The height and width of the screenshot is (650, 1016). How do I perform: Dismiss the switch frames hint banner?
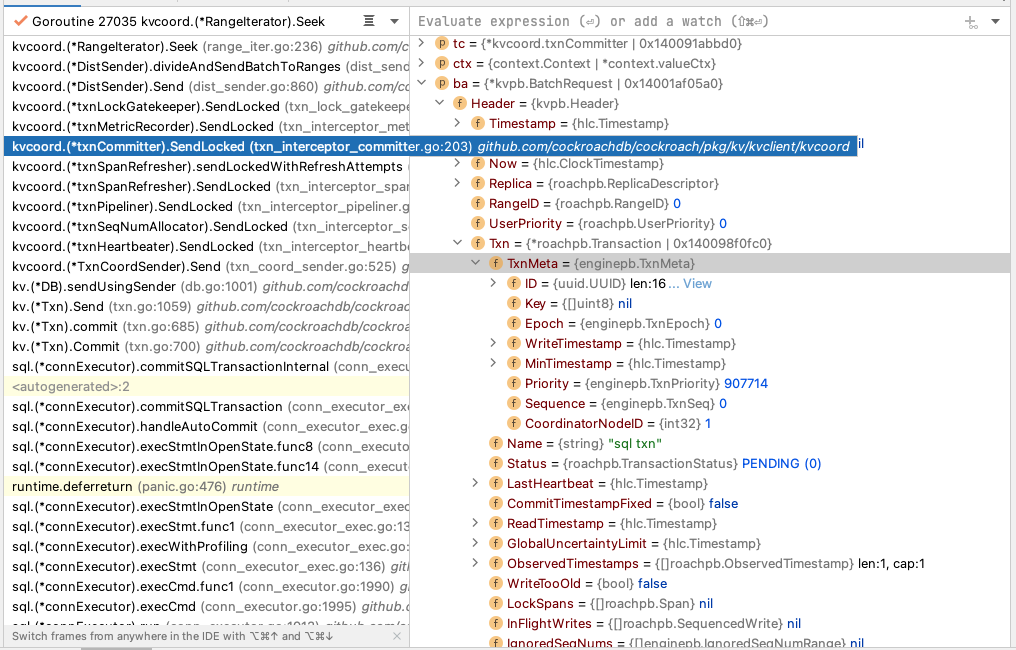(x=396, y=636)
